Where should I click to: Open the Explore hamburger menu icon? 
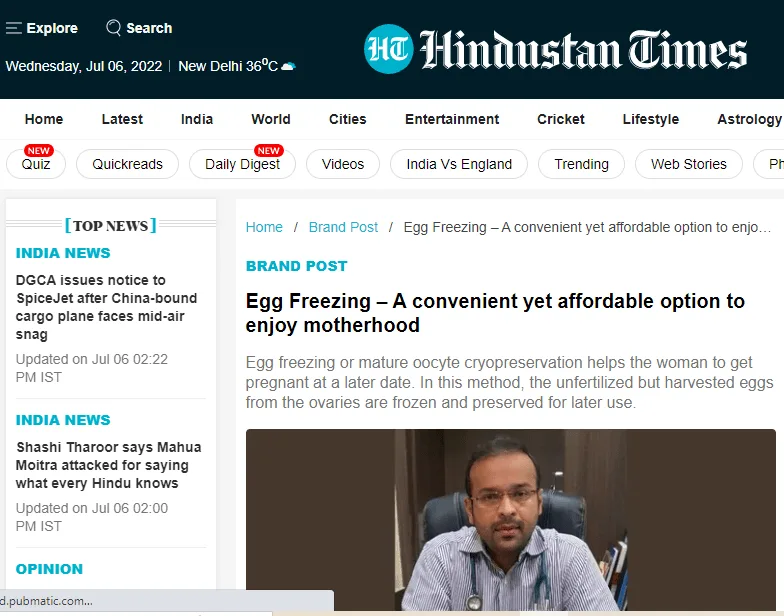[14, 28]
